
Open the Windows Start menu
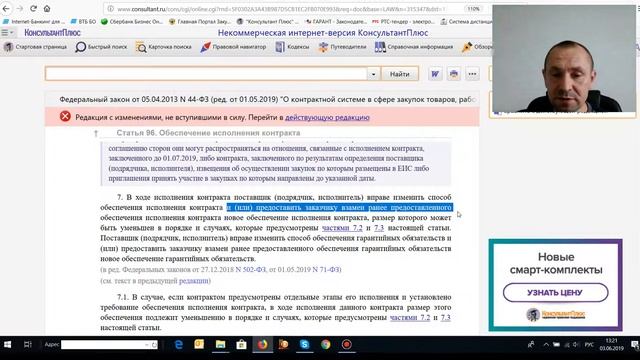[x=7, y=344]
